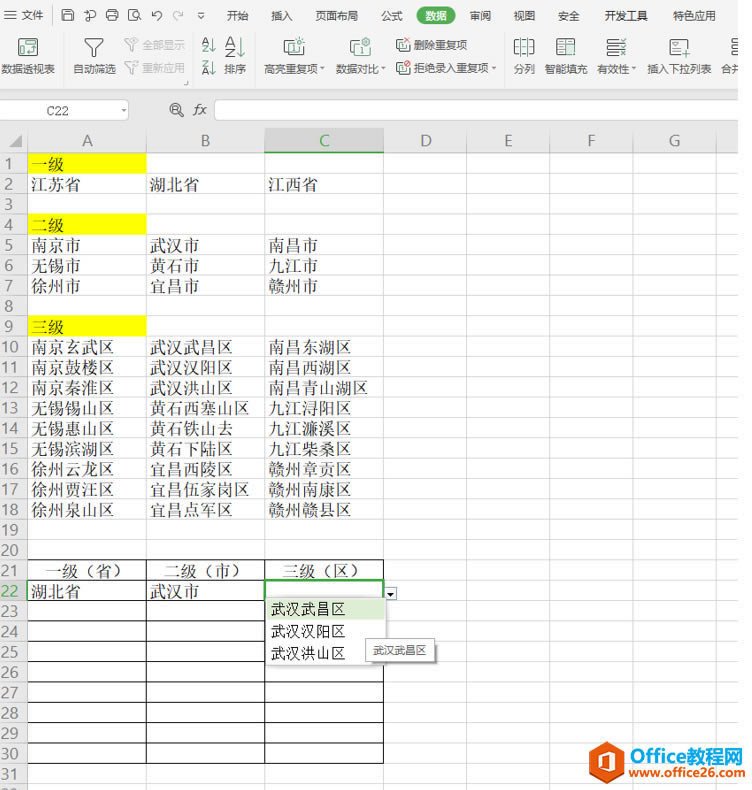Click the fx insert function icon
The width and height of the screenshot is (752, 790).
[200, 110]
